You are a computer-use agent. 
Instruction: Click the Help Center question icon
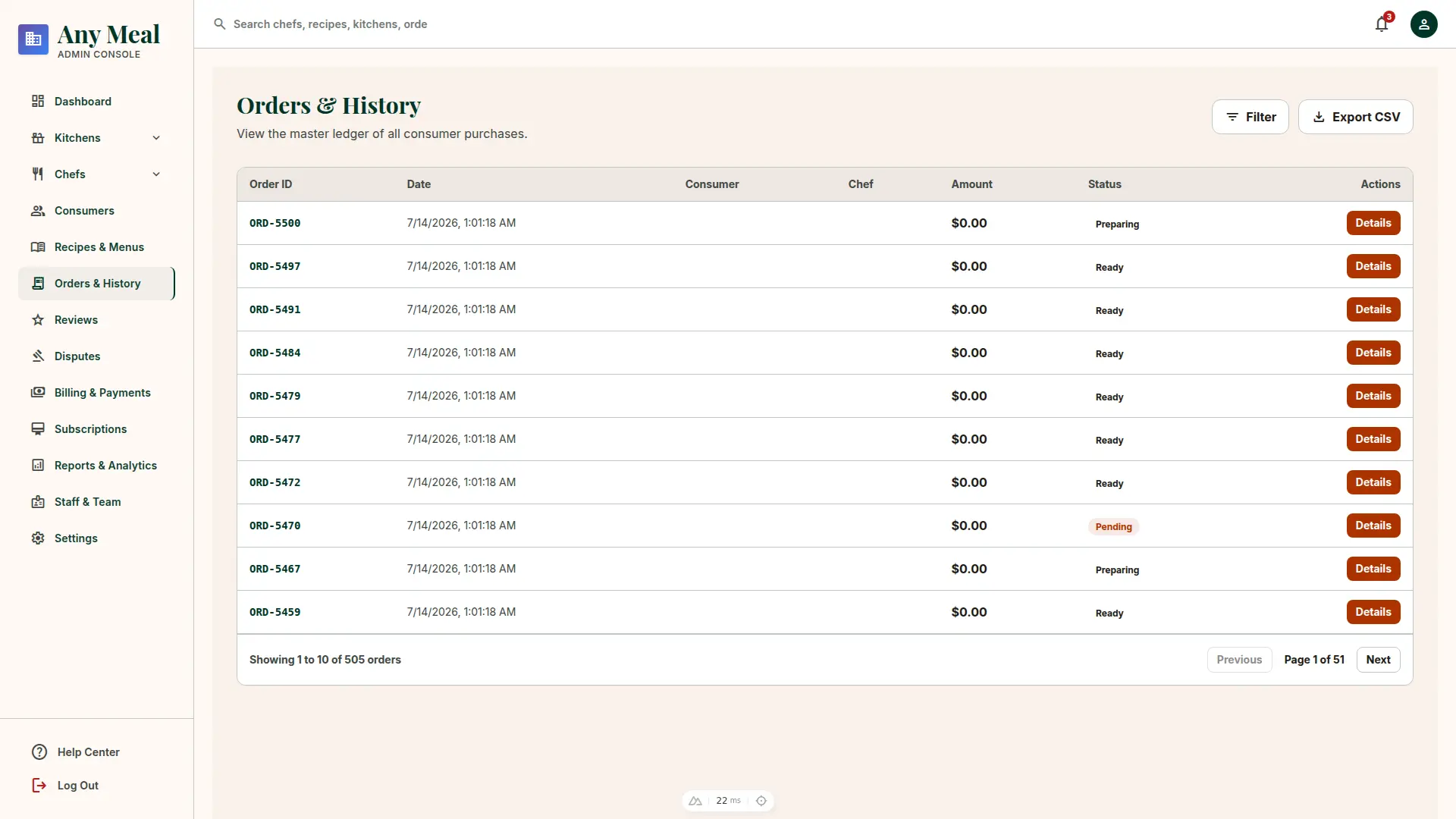(x=39, y=752)
